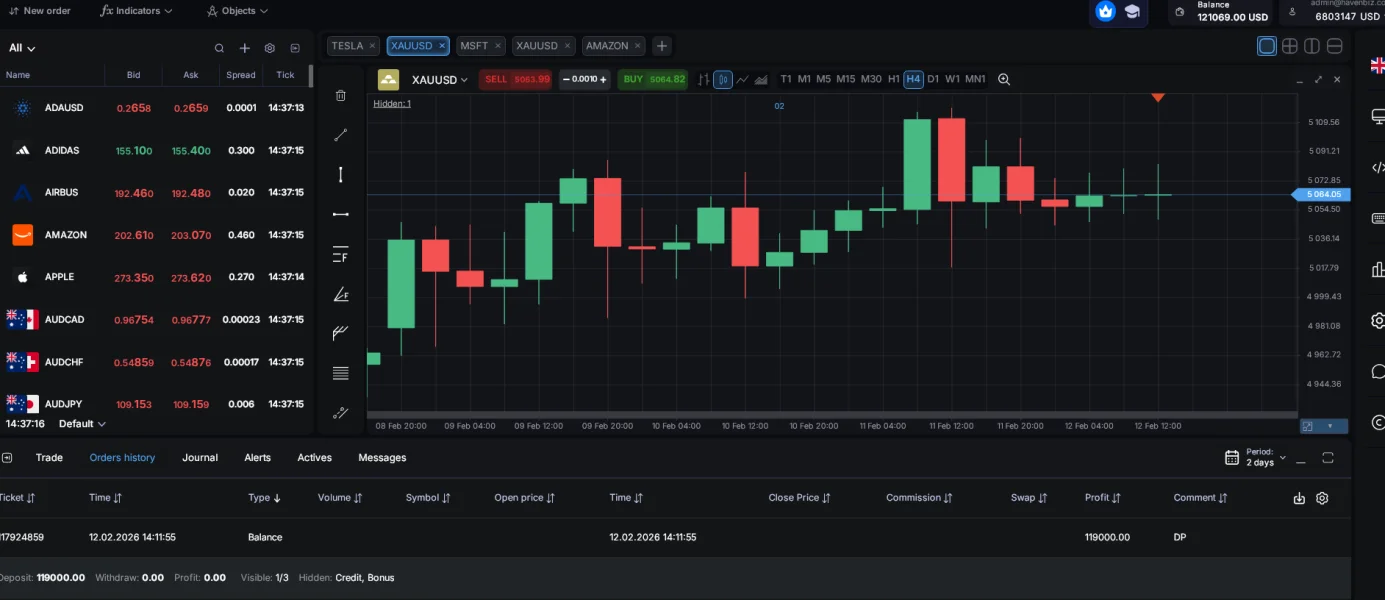Open the MSFT chart tab
This screenshot has height=600, width=1385.
pyautogui.click(x=474, y=46)
